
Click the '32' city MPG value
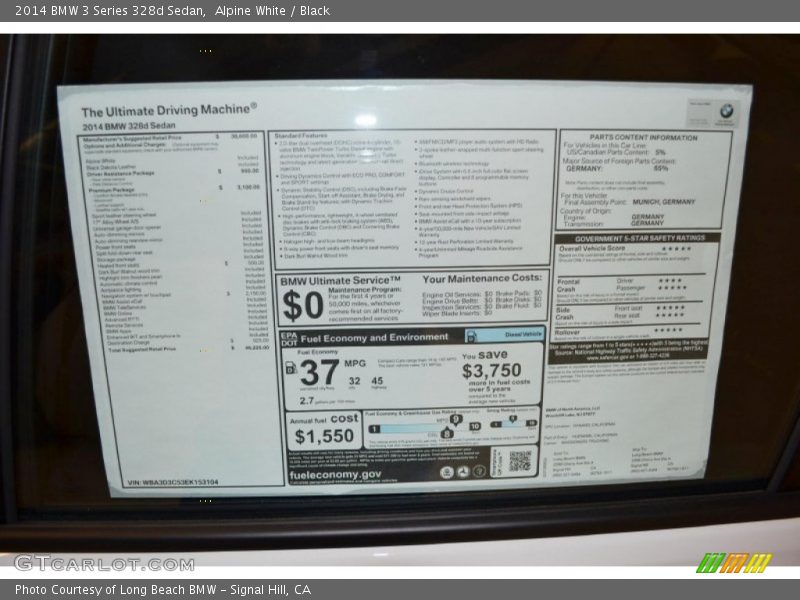[355, 381]
